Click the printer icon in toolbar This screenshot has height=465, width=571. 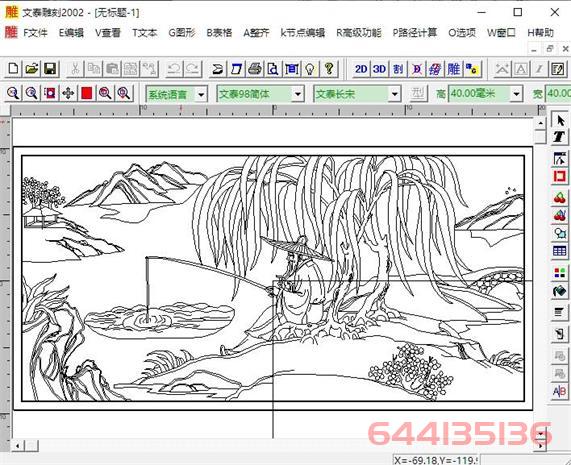click(x=255, y=69)
